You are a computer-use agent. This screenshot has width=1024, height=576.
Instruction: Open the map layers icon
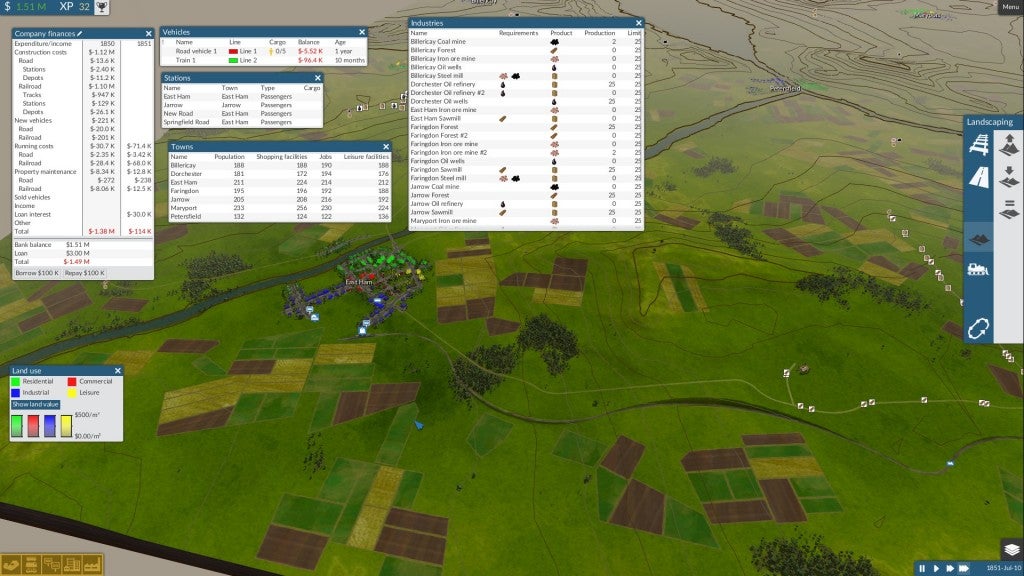[1010, 550]
